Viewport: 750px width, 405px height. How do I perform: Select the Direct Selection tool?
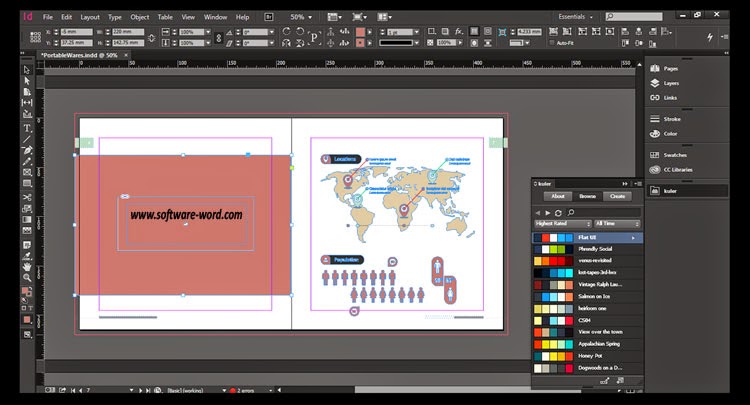click(27, 81)
